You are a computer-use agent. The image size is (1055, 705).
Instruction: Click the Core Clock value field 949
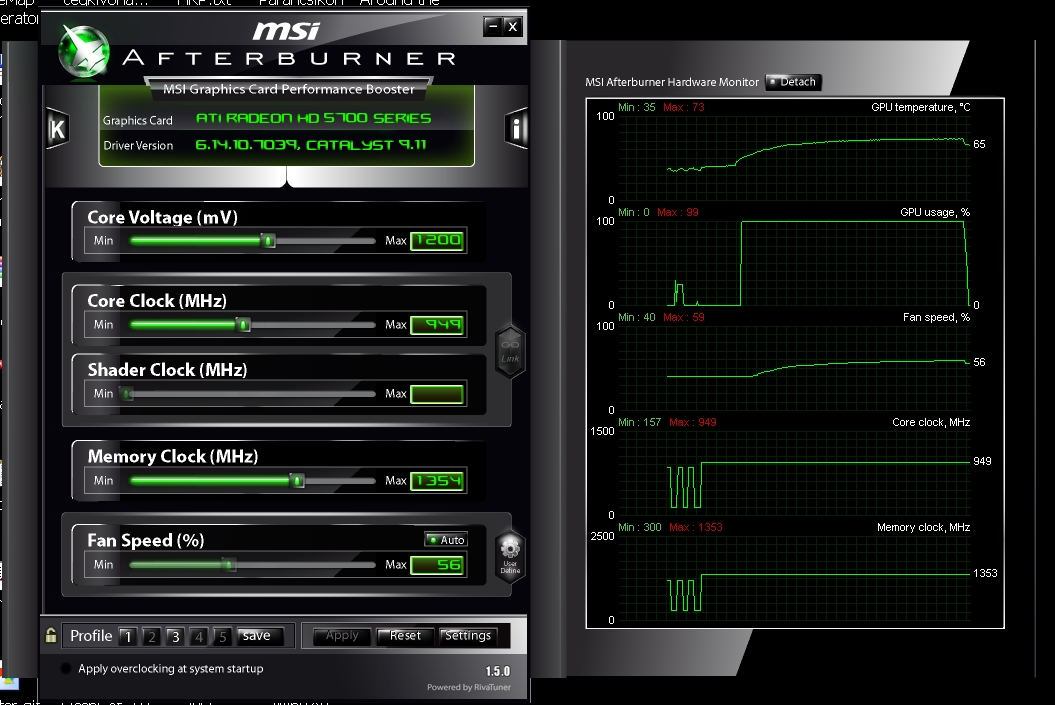437,325
